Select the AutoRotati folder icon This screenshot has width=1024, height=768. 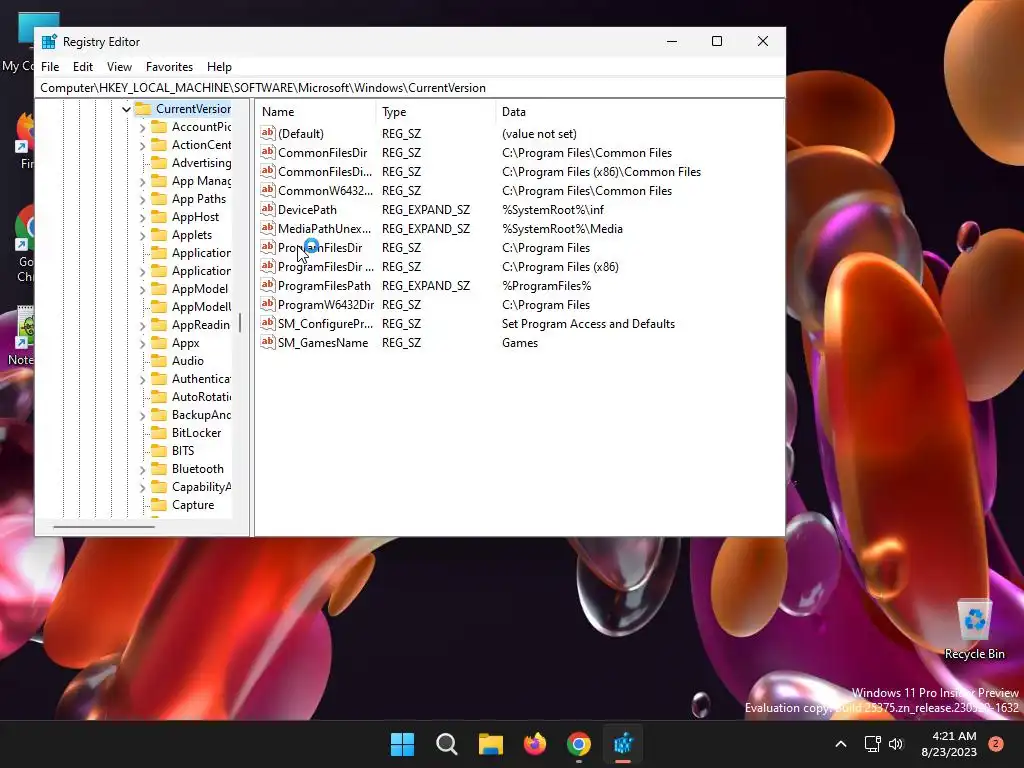coord(159,396)
